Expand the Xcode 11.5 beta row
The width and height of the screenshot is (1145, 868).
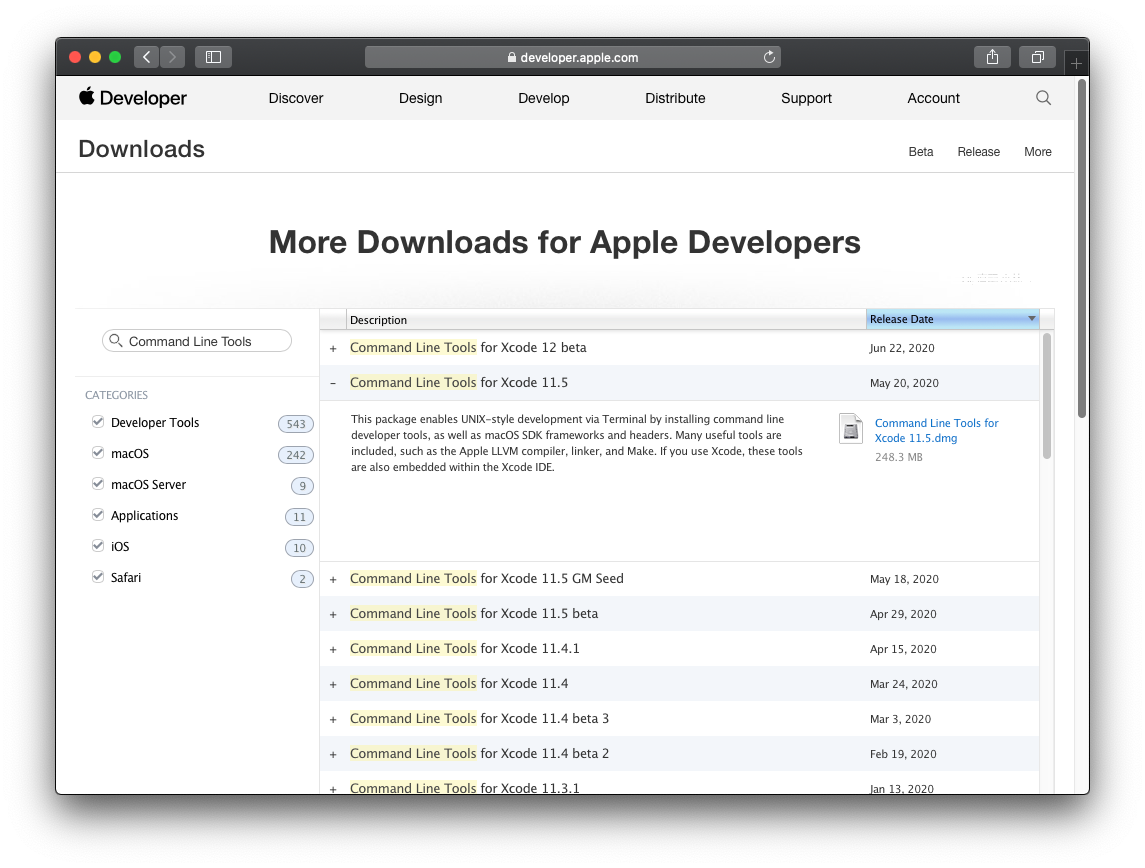333,615
